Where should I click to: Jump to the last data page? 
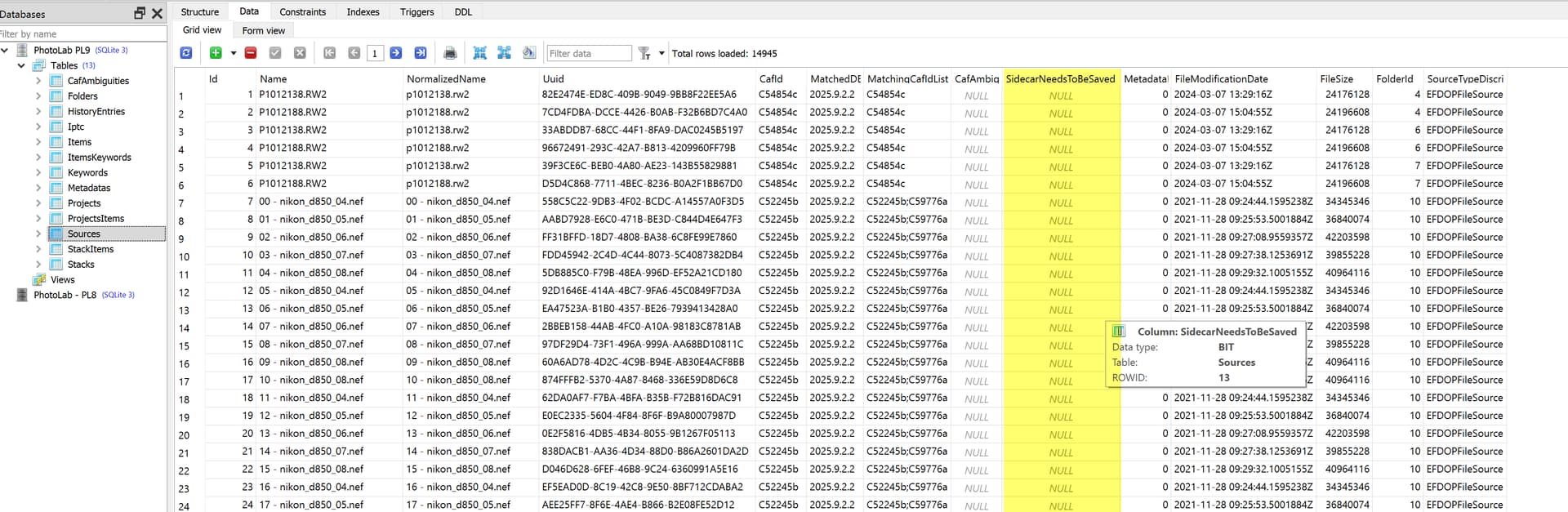(x=421, y=53)
